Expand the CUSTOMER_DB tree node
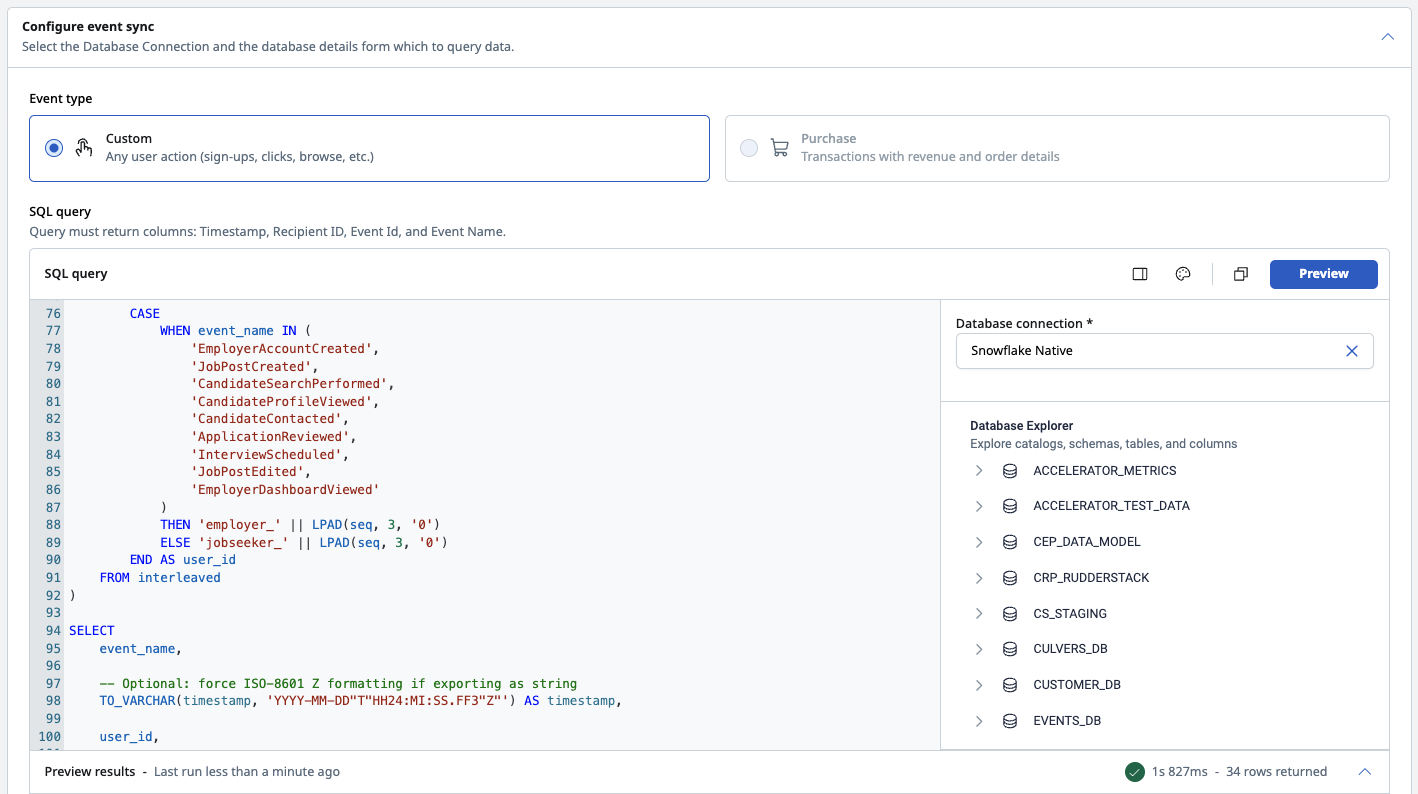The image size is (1418, 794). 979,685
